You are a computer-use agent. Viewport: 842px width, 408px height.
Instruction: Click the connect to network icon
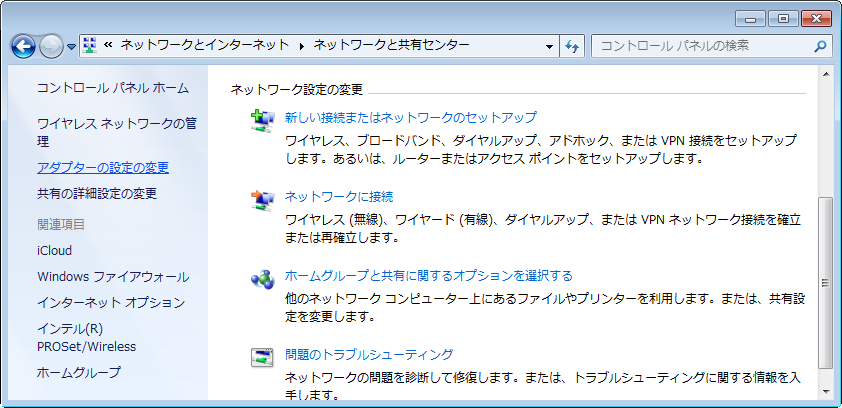coord(263,200)
